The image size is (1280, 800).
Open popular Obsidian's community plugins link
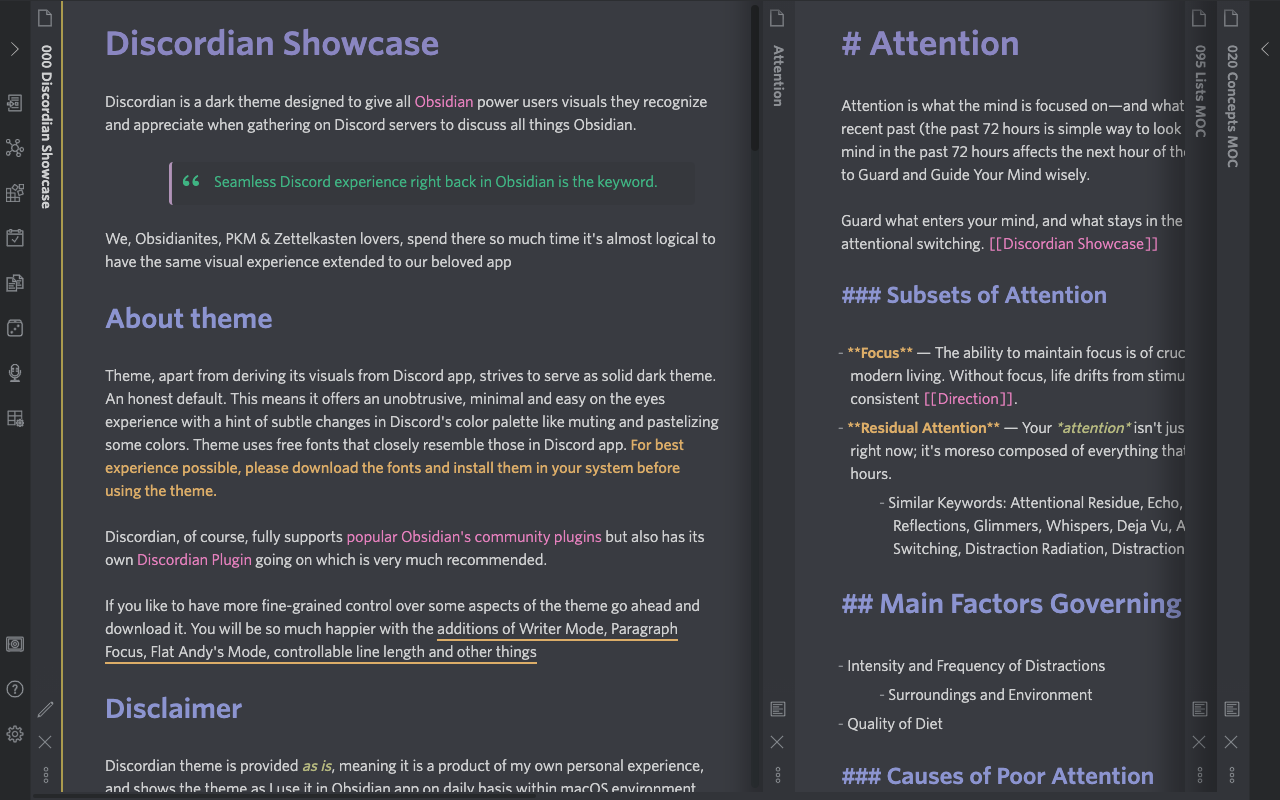(x=474, y=537)
